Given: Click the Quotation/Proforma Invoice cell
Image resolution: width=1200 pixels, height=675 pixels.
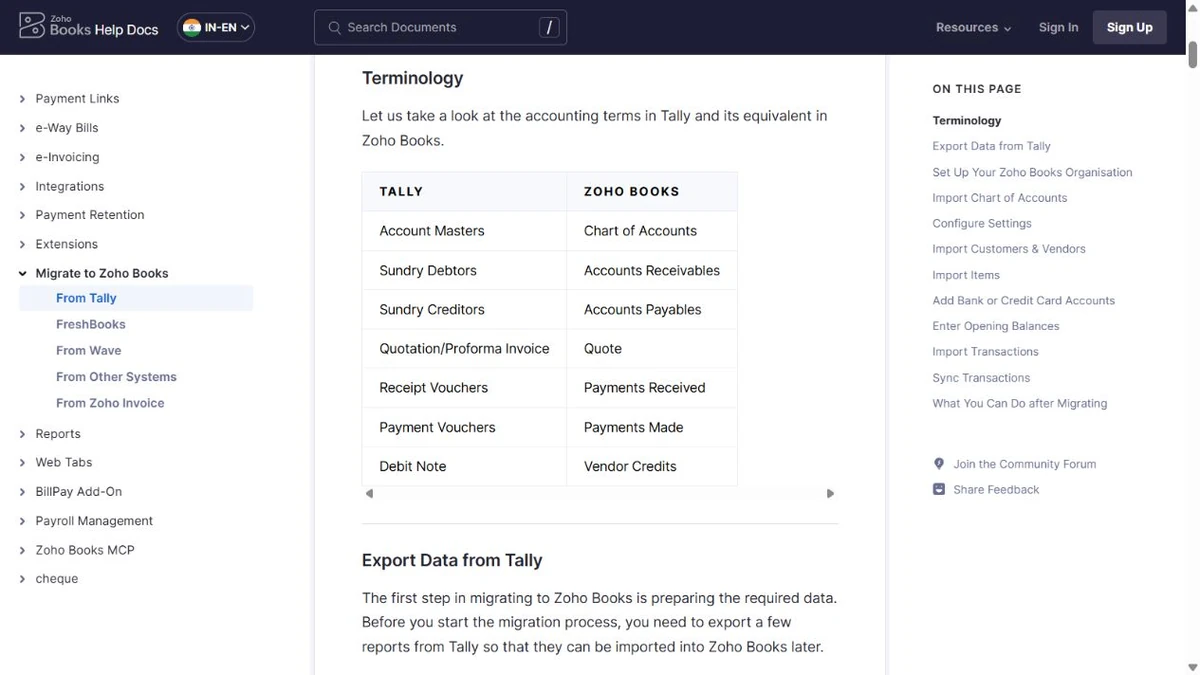Looking at the screenshot, I should [x=464, y=348].
